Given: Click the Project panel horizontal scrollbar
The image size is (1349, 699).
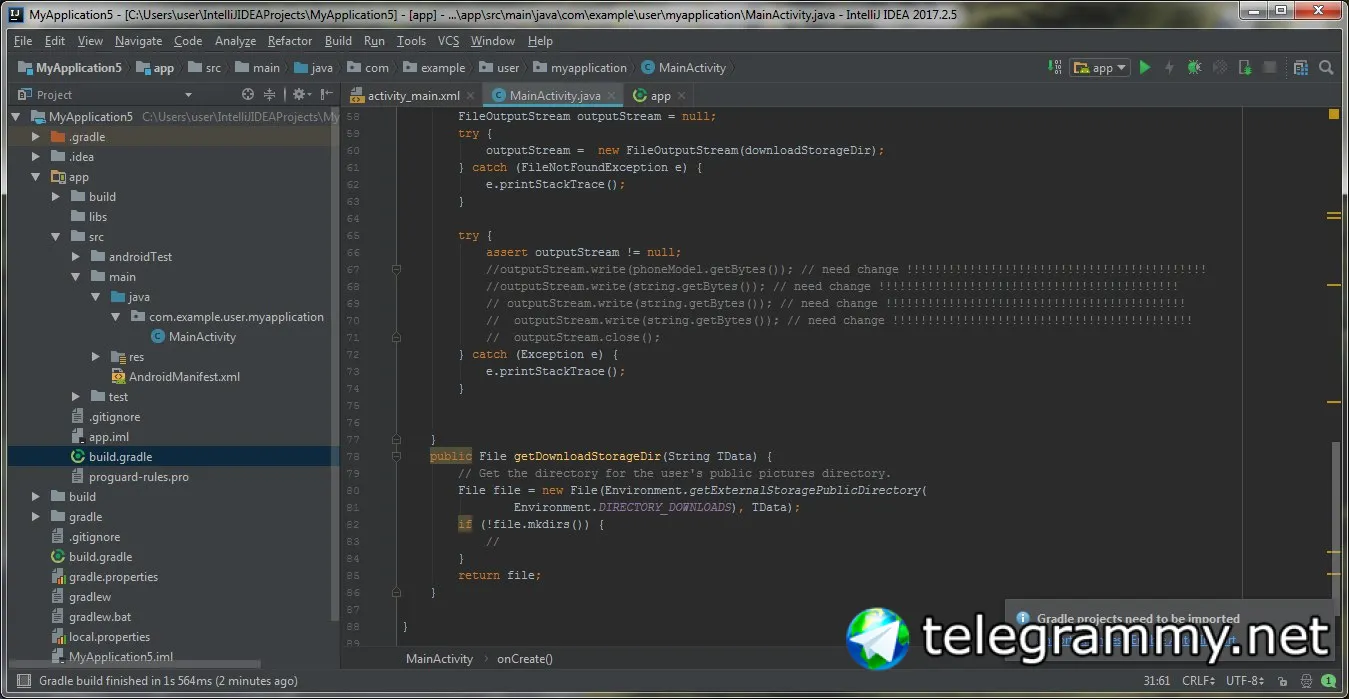Looking at the screenshot, I should [134, 663].
